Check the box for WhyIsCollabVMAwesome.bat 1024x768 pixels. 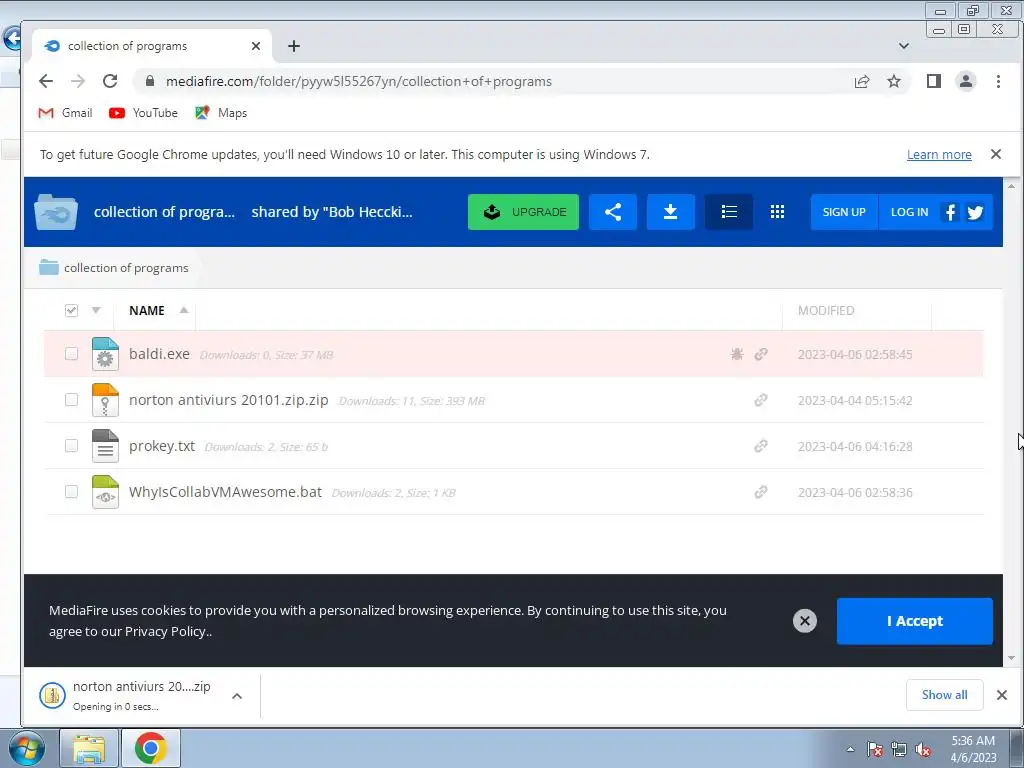(71, 492)
